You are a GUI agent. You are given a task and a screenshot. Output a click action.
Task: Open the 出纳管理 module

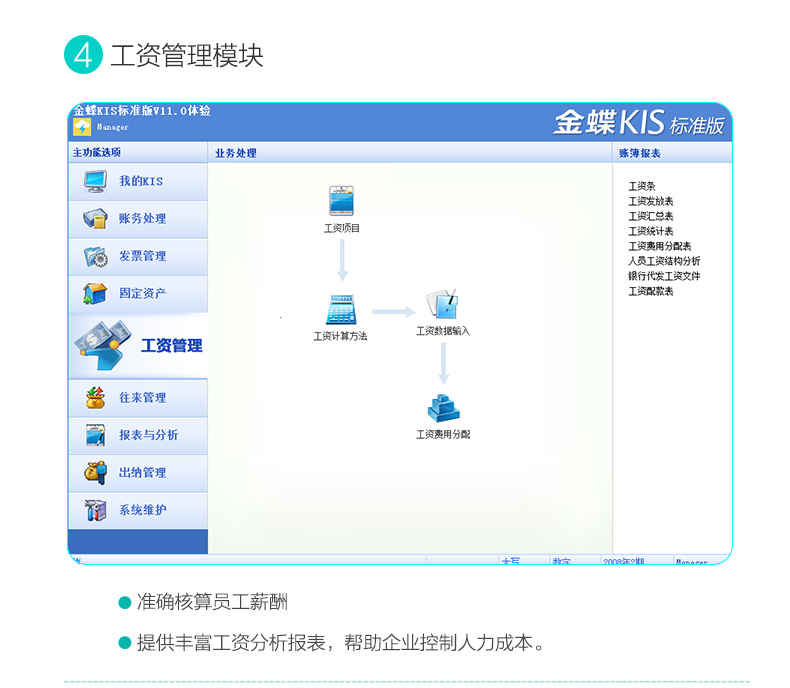pos(142,472)
